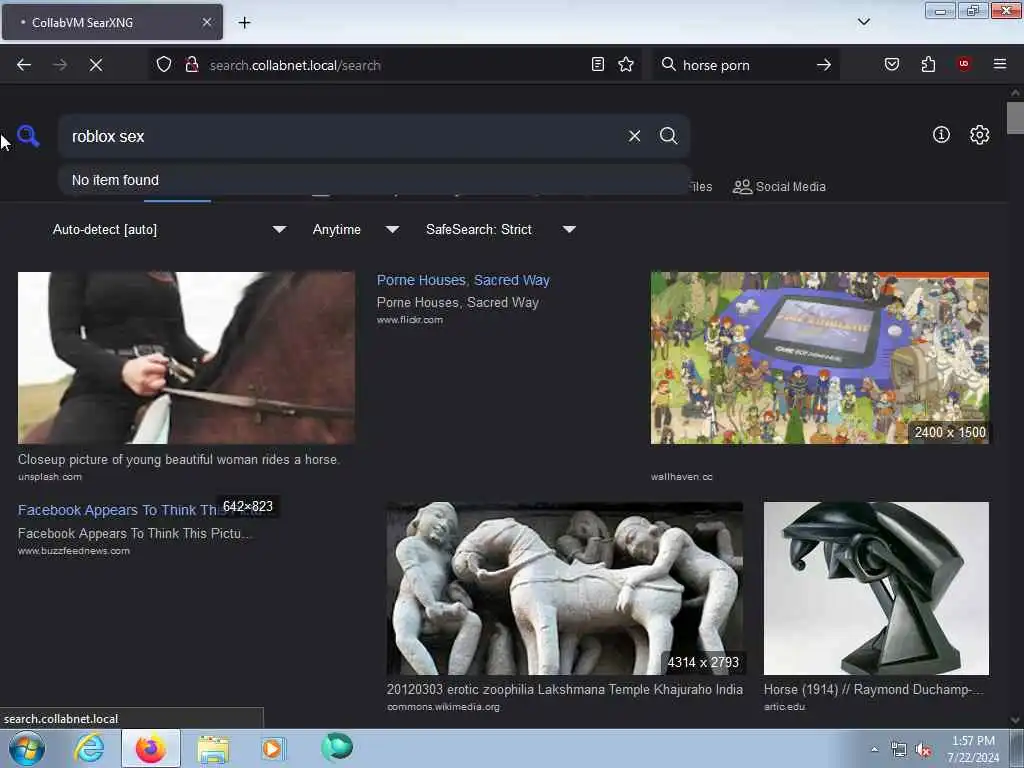This screenshot has width=1024, height=768.
Task: Click the www.buzzfeednews.com source text
Action: coord(74,551)
